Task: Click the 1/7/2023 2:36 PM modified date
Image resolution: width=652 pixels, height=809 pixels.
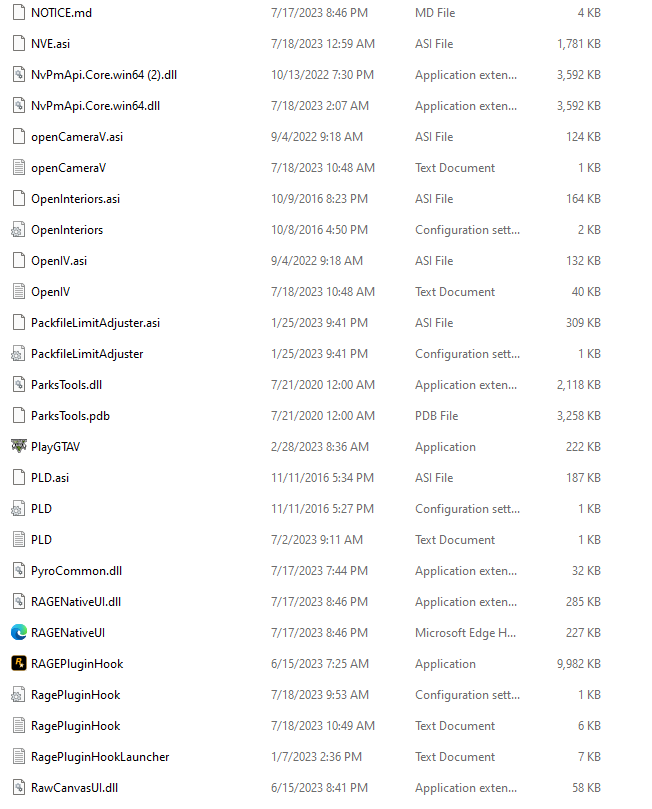Action: (317, 757)
